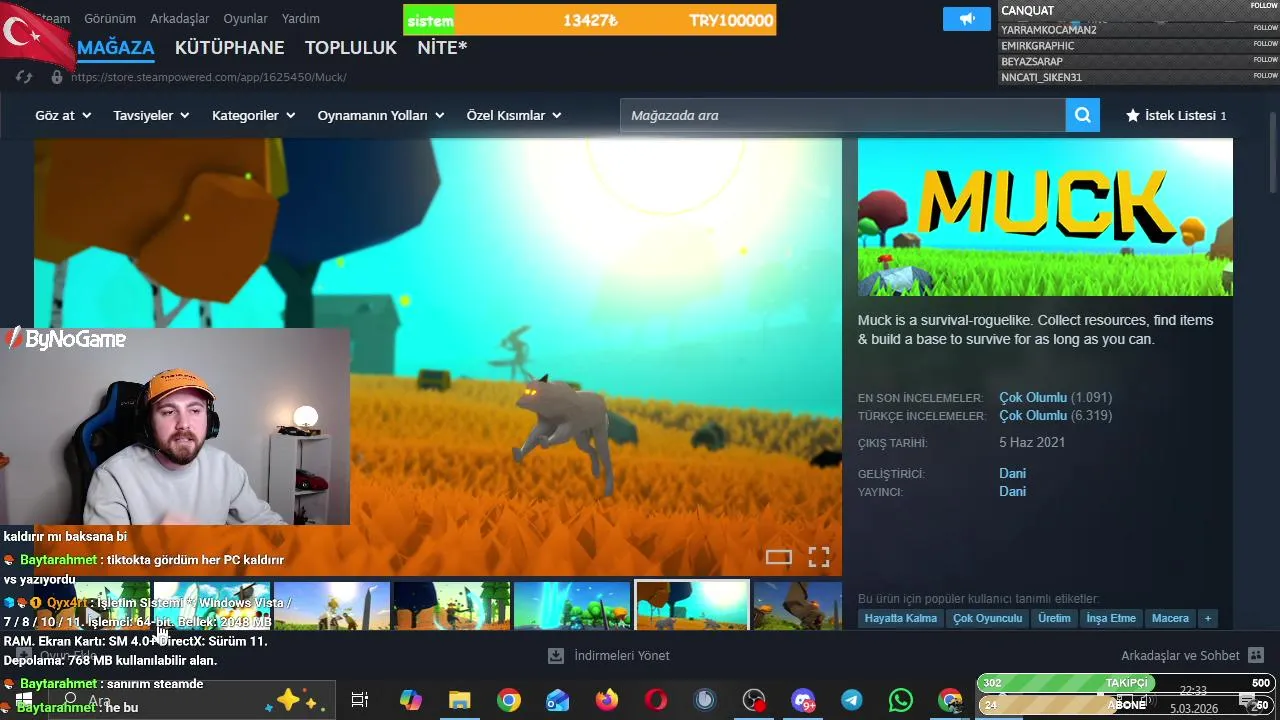Click the main Muck screenshot with wolf
This screenshot has height=720, width=1280.
pos(438,357)
